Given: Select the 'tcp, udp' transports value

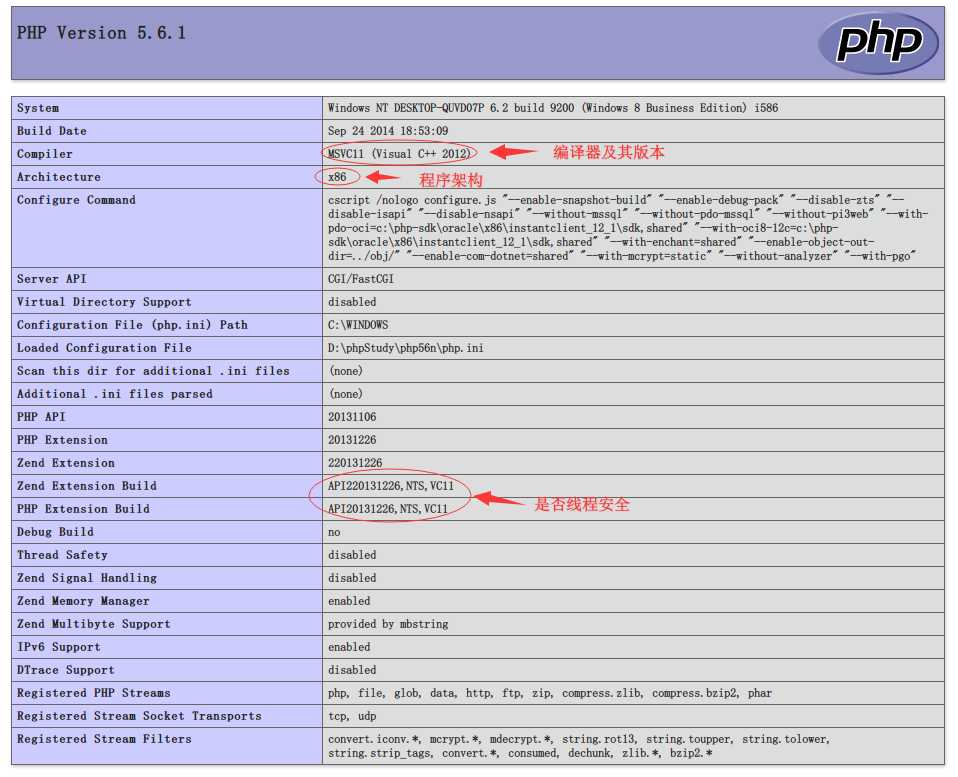Looking at the screenshot, I should [352, 716].
